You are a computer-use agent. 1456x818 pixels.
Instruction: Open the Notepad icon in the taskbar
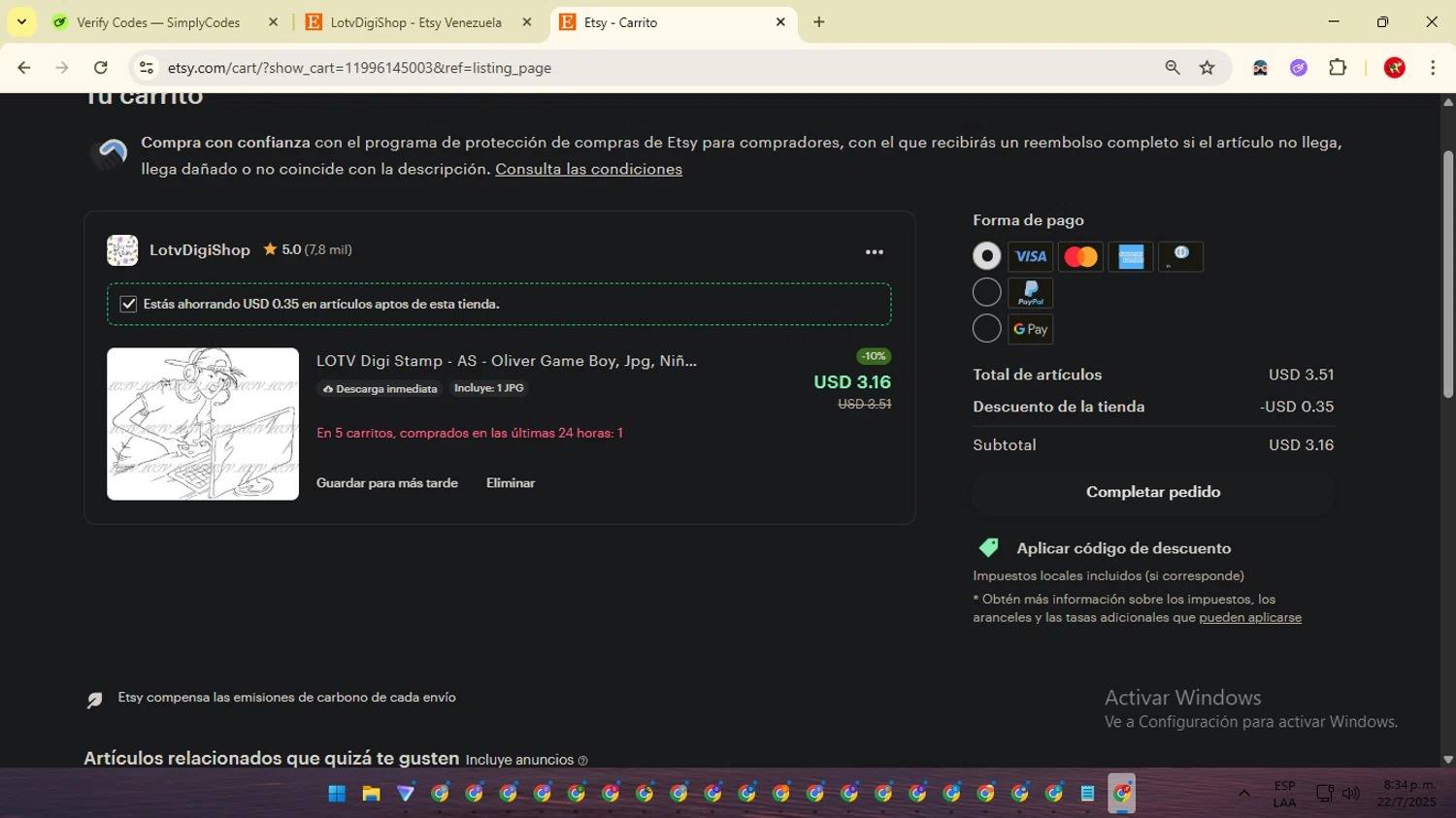pos(1088,794)
